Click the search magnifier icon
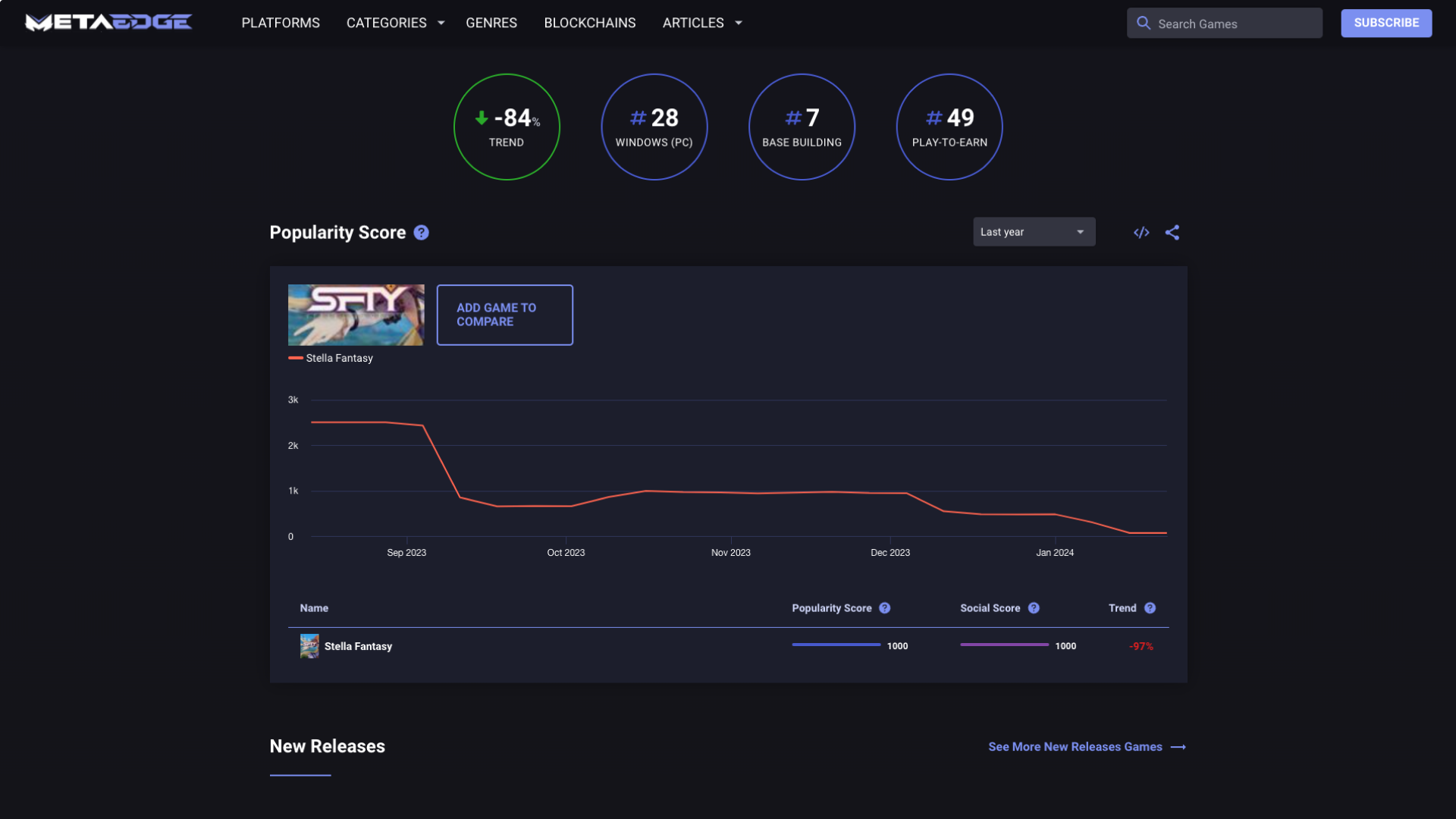The width and height of the screenshot is (1456, 819). point(1144,23)
